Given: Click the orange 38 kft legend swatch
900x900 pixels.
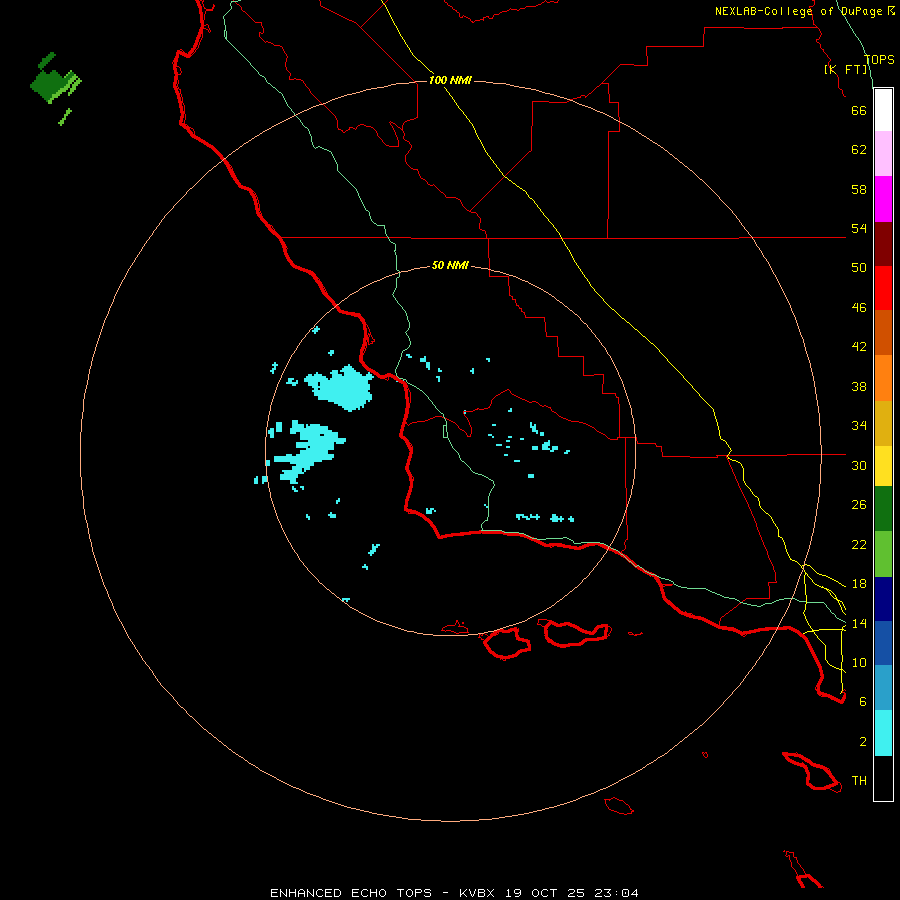Looking at the screenshot, I should click(883, 378).
